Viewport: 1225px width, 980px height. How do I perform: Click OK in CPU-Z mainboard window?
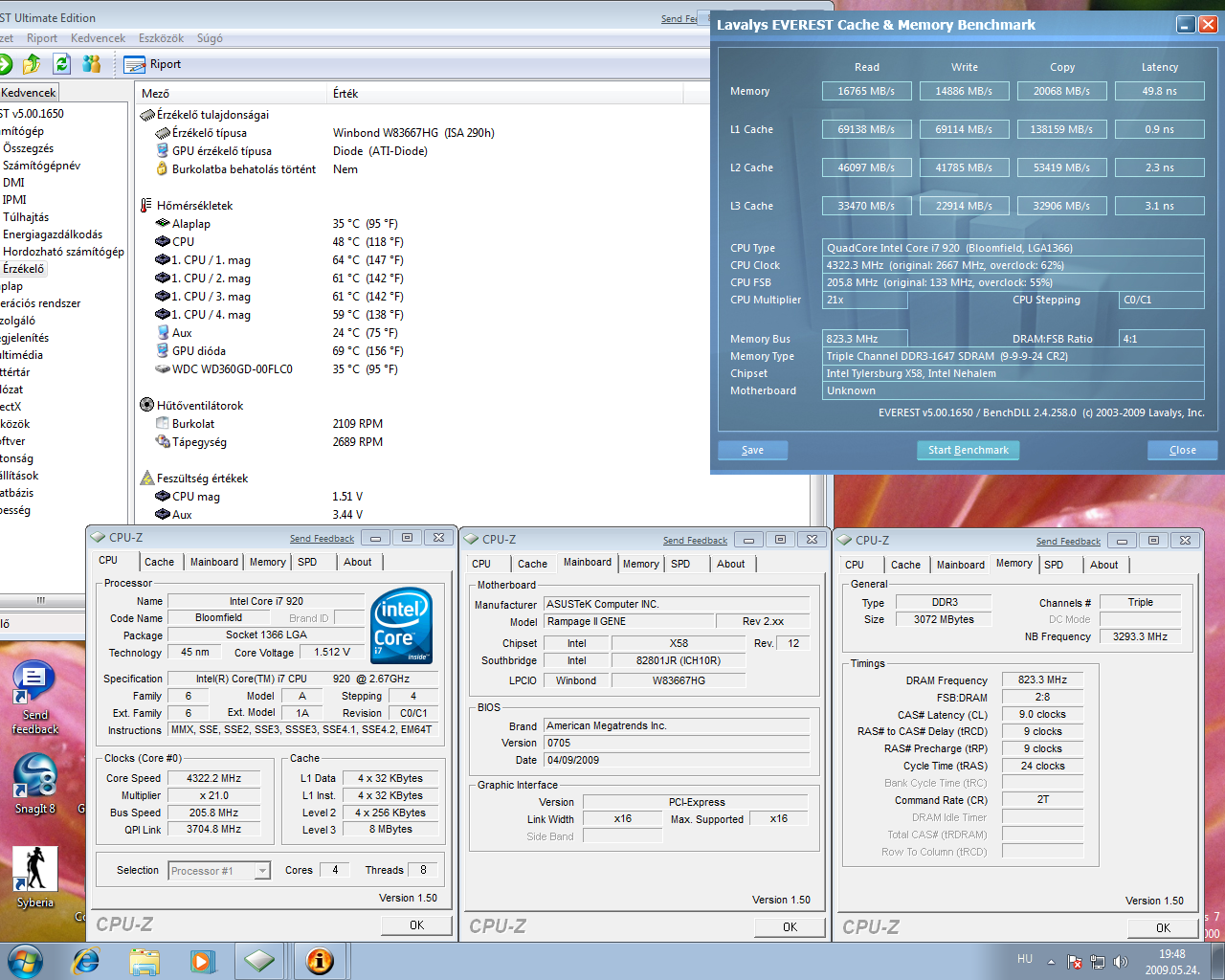click(790, 927)
